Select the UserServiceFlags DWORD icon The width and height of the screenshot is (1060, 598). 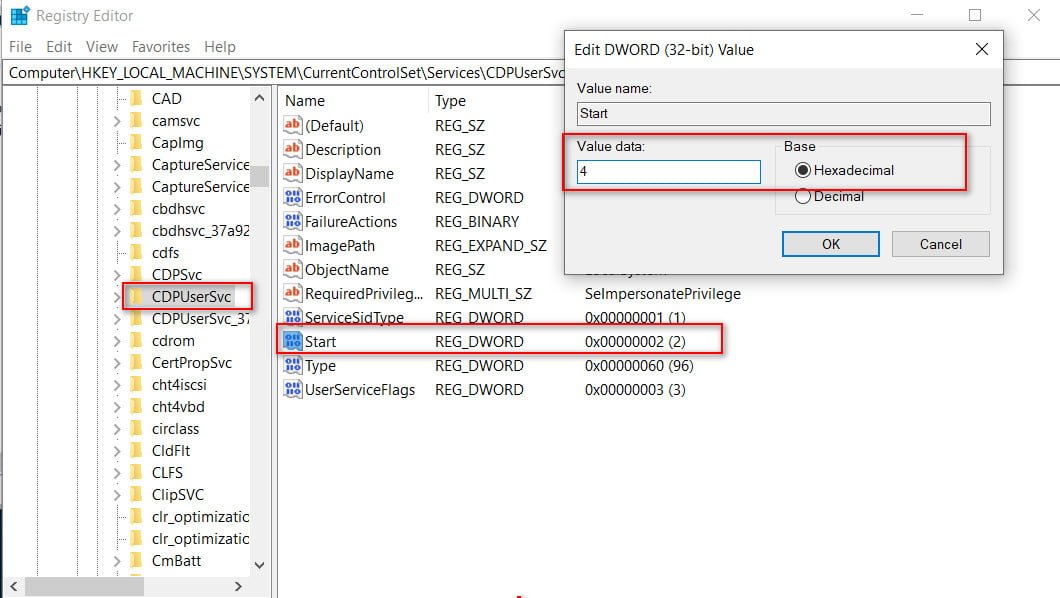(x=292, y=389)
